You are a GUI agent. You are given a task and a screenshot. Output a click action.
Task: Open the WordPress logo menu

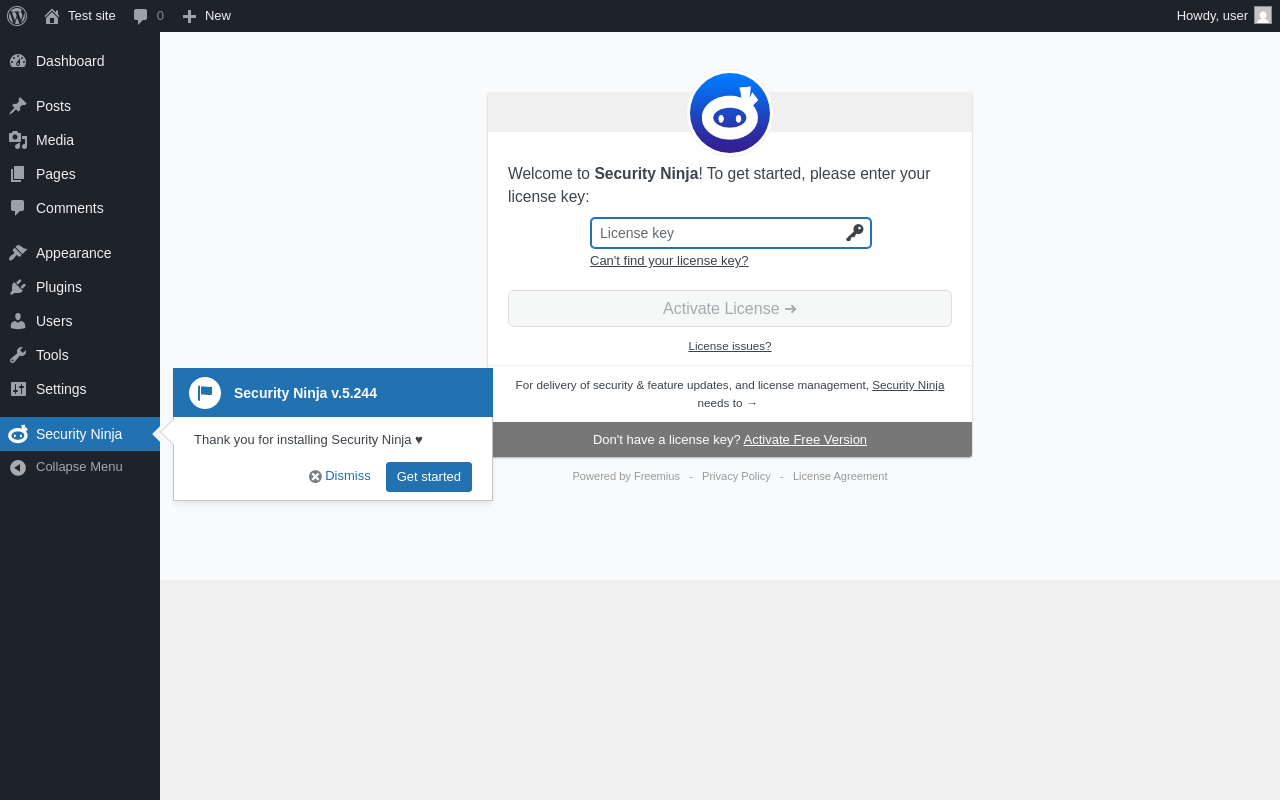tap(17, 16)
